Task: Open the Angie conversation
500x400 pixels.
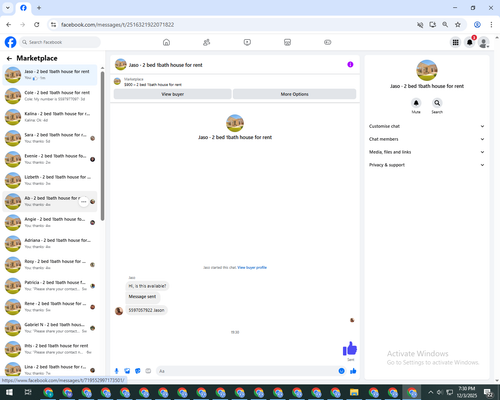Action: [x=50, y=222]
